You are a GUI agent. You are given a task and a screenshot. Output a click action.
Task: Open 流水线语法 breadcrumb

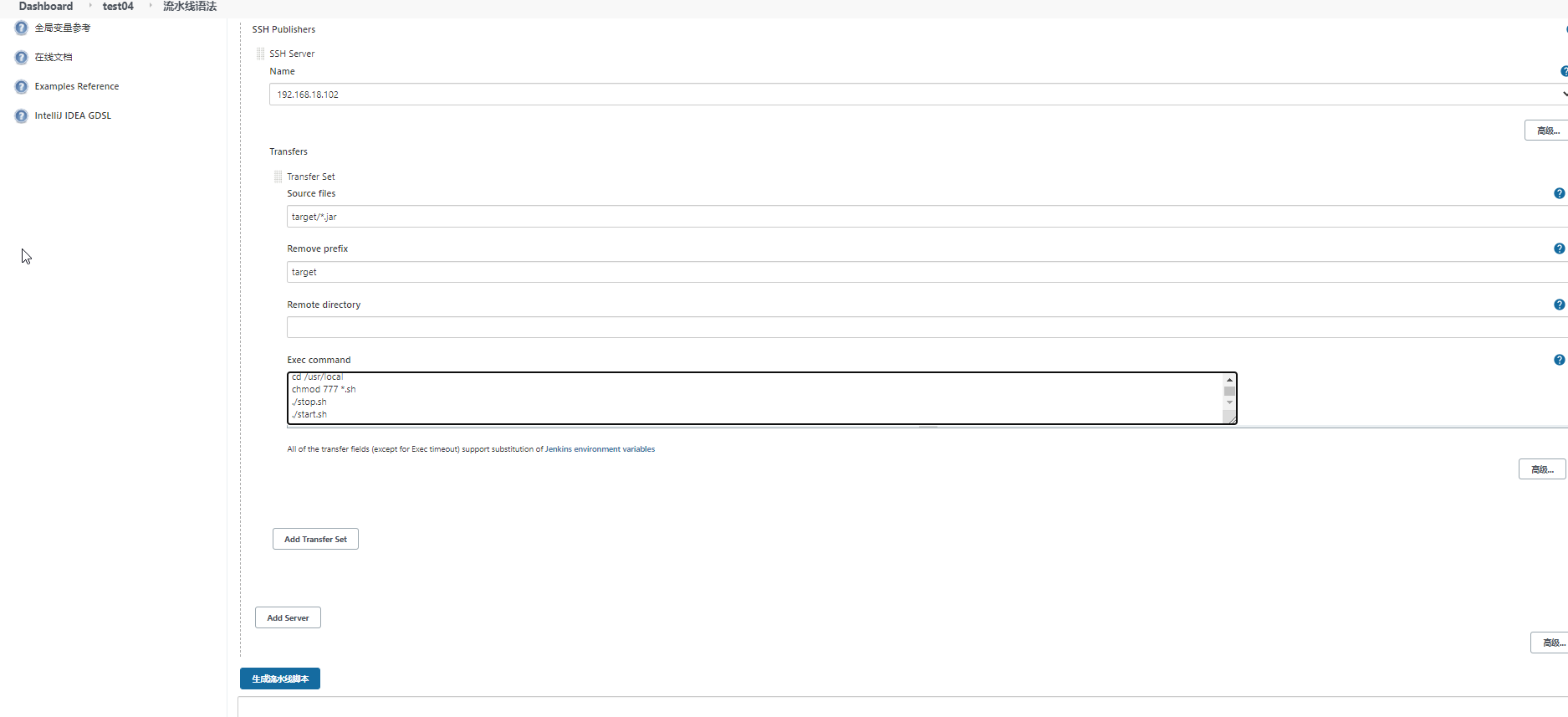coord(190,6)
